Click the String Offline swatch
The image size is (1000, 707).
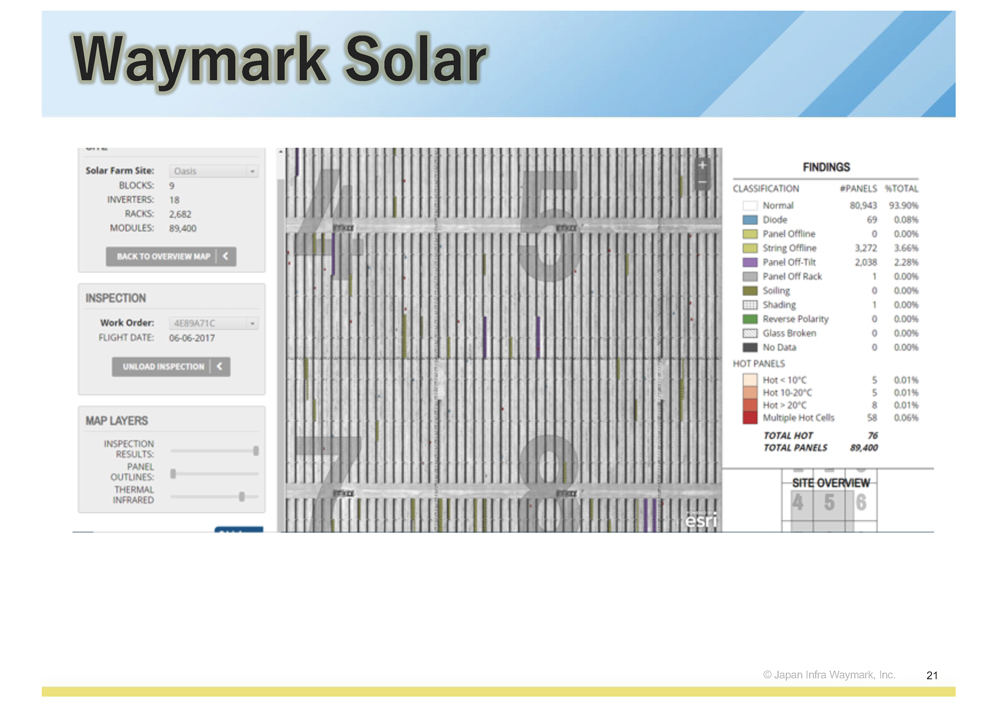coord(750,248)
